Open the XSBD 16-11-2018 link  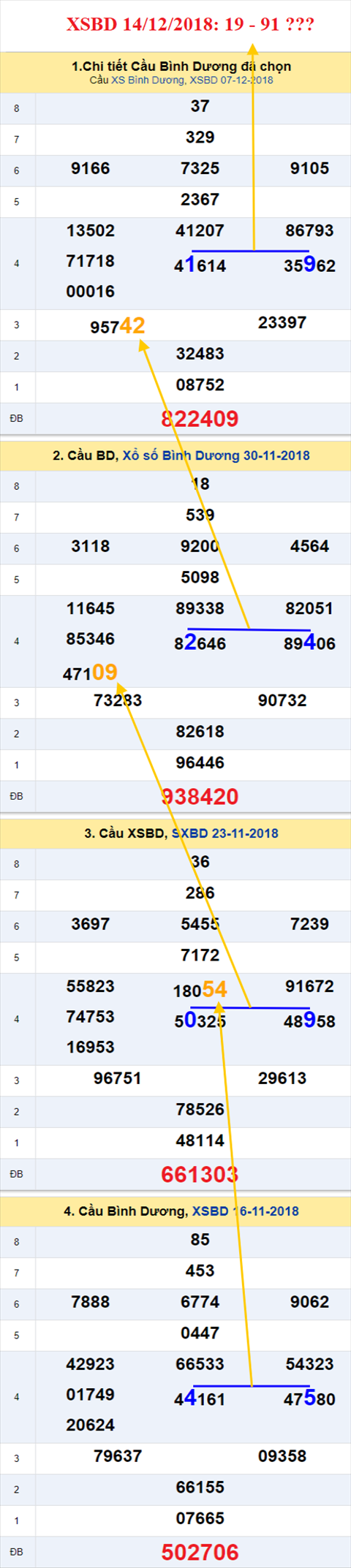pos(246,1211)
